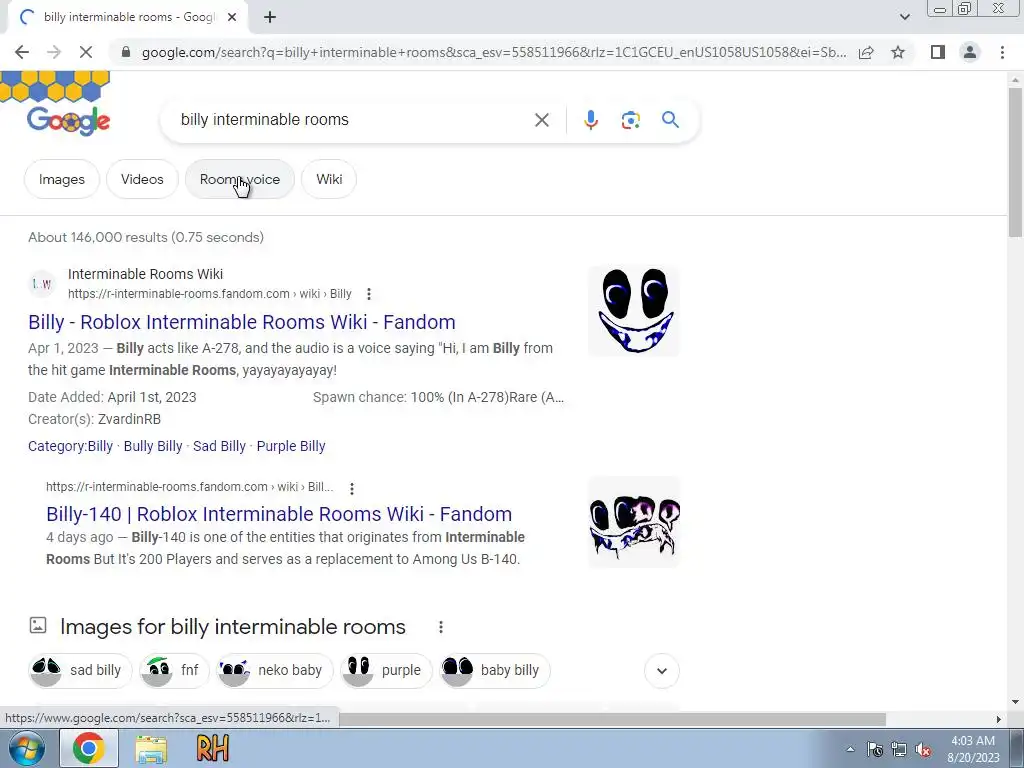Open options for the Billy-140 result

352,488
